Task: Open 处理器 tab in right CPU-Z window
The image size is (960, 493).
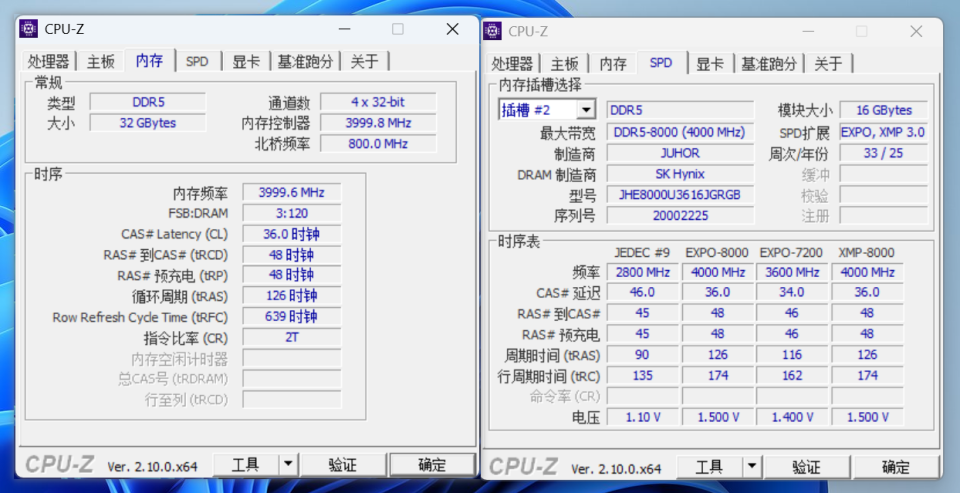Action: coord(512,63)
